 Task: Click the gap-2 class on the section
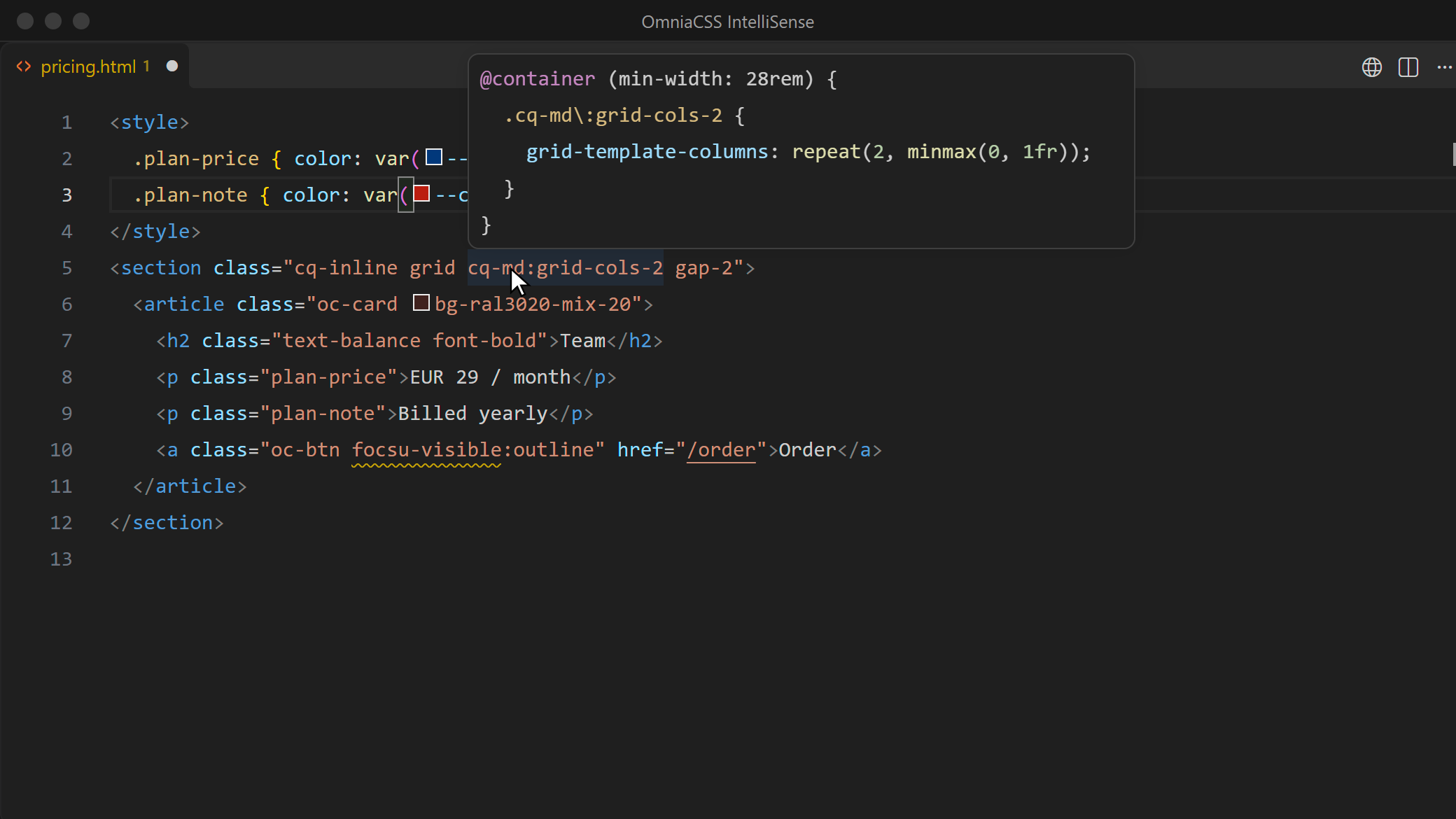pos(703,268)
